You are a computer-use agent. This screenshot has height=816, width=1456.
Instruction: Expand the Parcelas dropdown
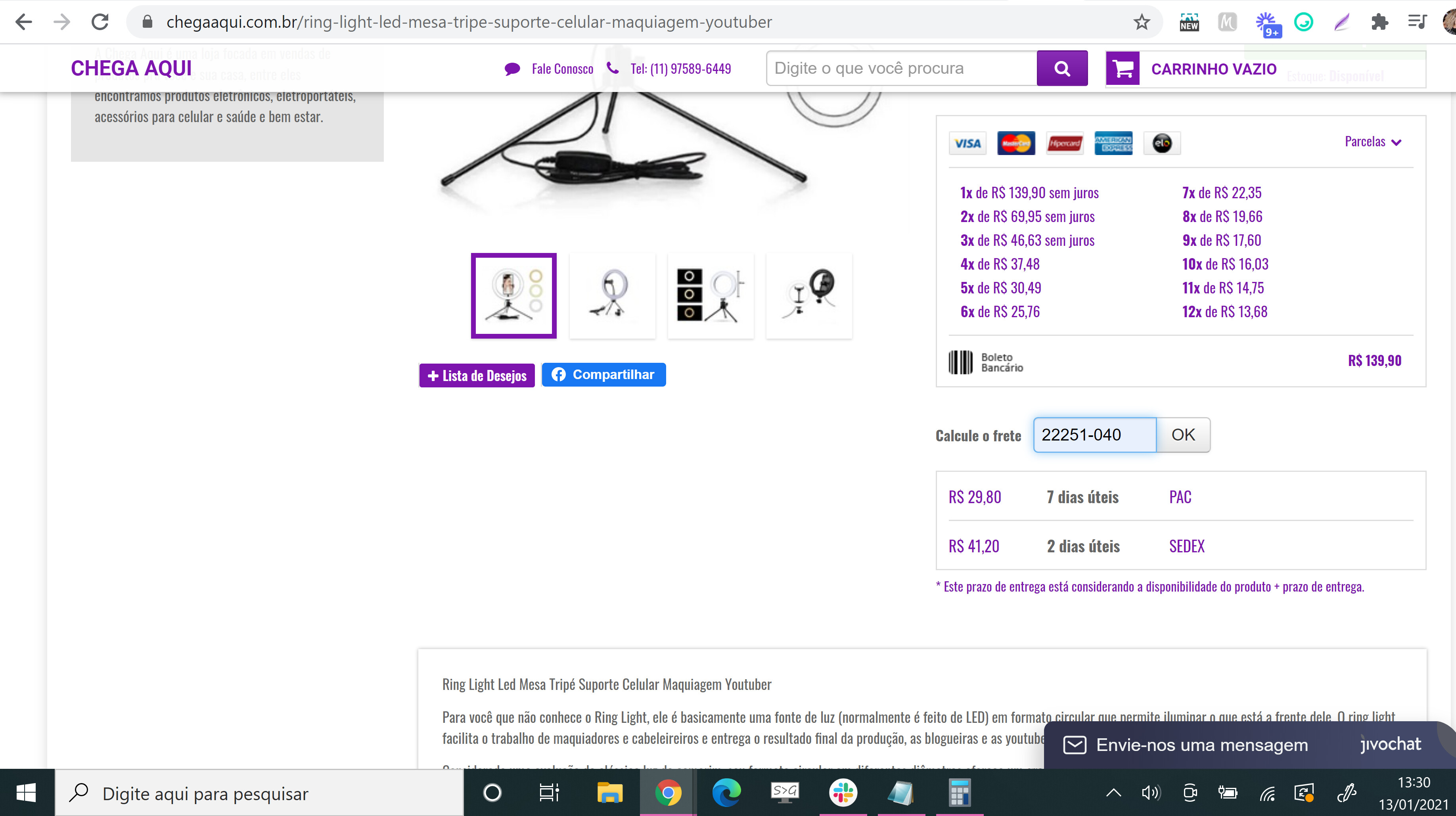[x=1373, y=141]
